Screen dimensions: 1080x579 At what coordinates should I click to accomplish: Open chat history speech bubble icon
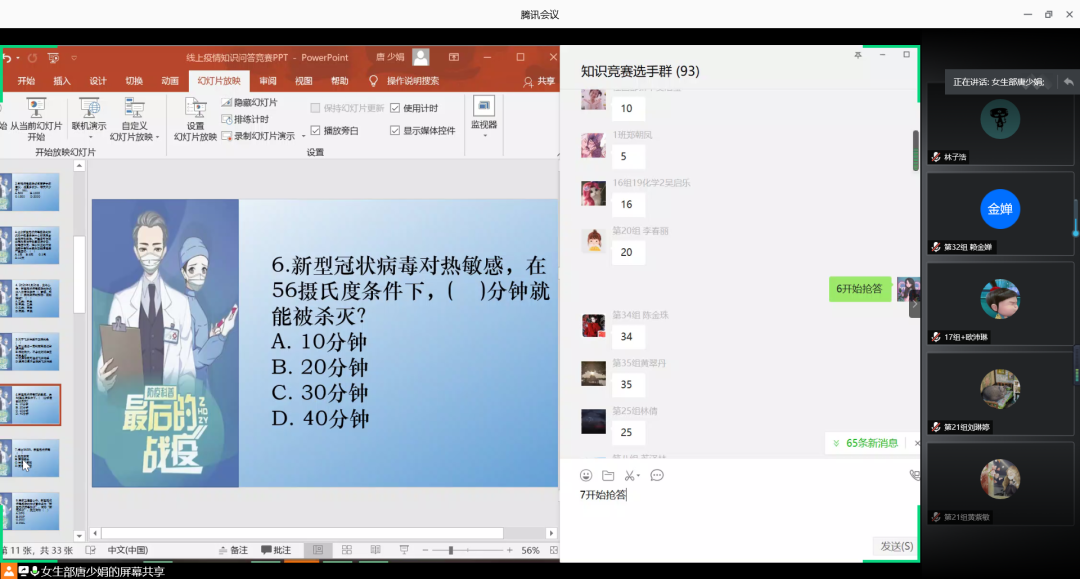(657, 475)
